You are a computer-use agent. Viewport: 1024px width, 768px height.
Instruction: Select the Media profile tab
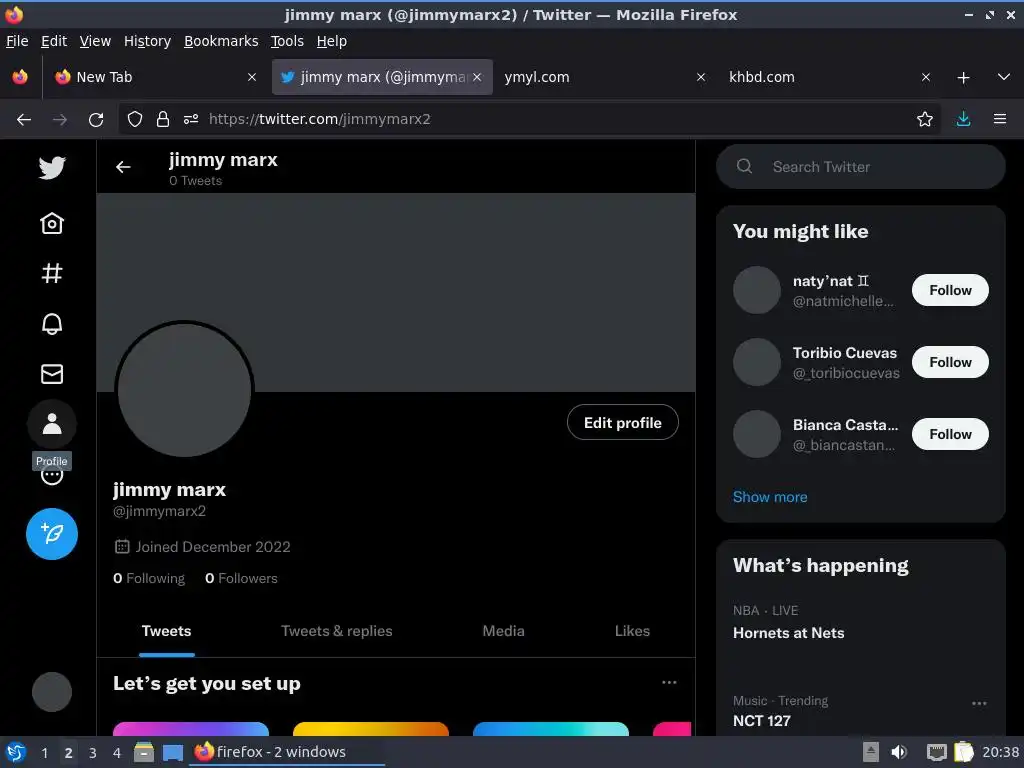(x=503, y=631)
